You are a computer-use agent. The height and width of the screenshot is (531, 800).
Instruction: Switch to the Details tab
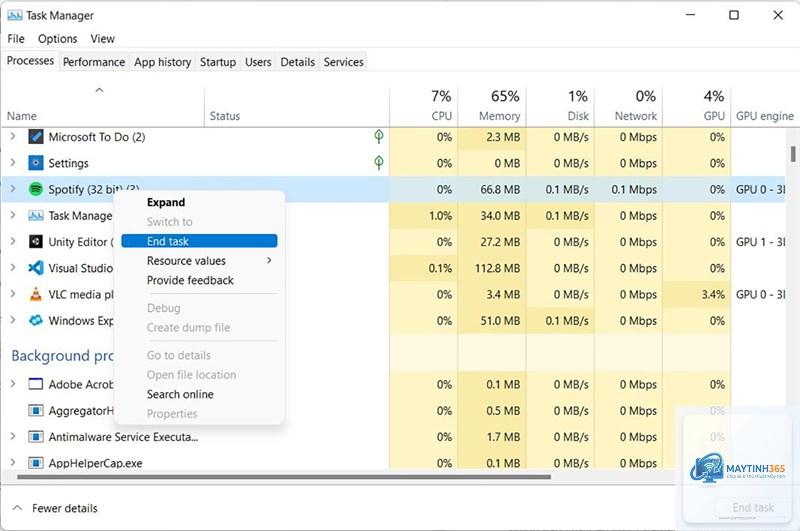(x=297, y=62)
